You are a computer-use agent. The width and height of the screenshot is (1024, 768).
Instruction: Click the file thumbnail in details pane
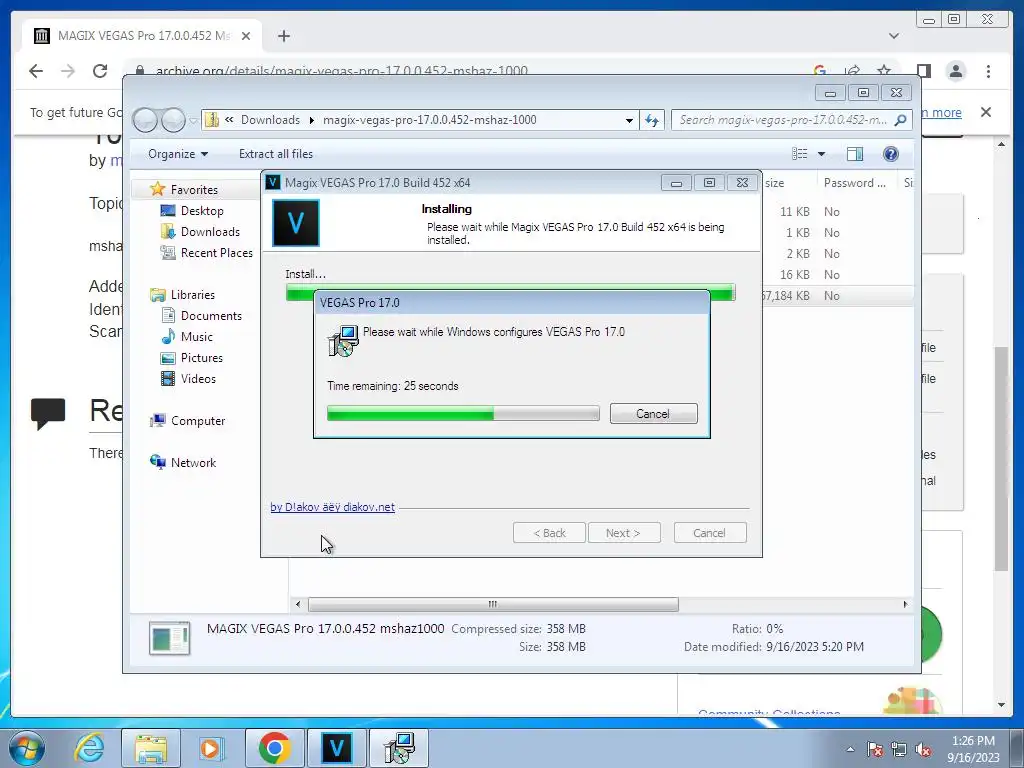(x=170, y=638)
